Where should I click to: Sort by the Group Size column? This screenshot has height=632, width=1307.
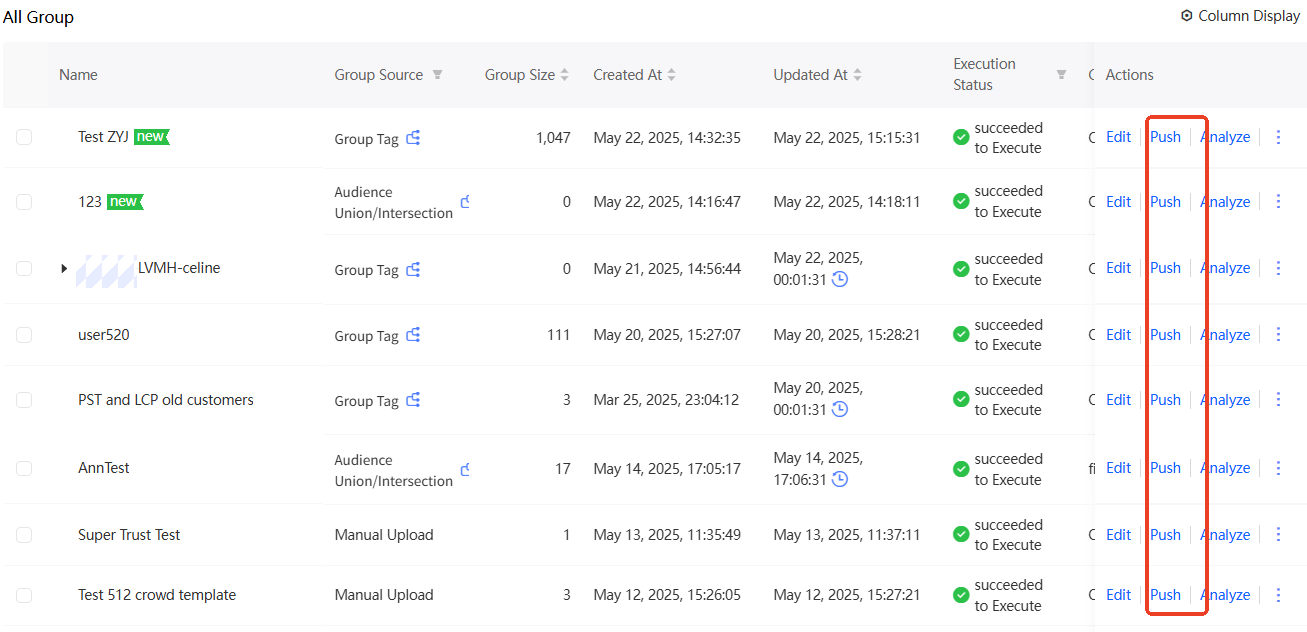pyautogui.click(x=564, y=75)
